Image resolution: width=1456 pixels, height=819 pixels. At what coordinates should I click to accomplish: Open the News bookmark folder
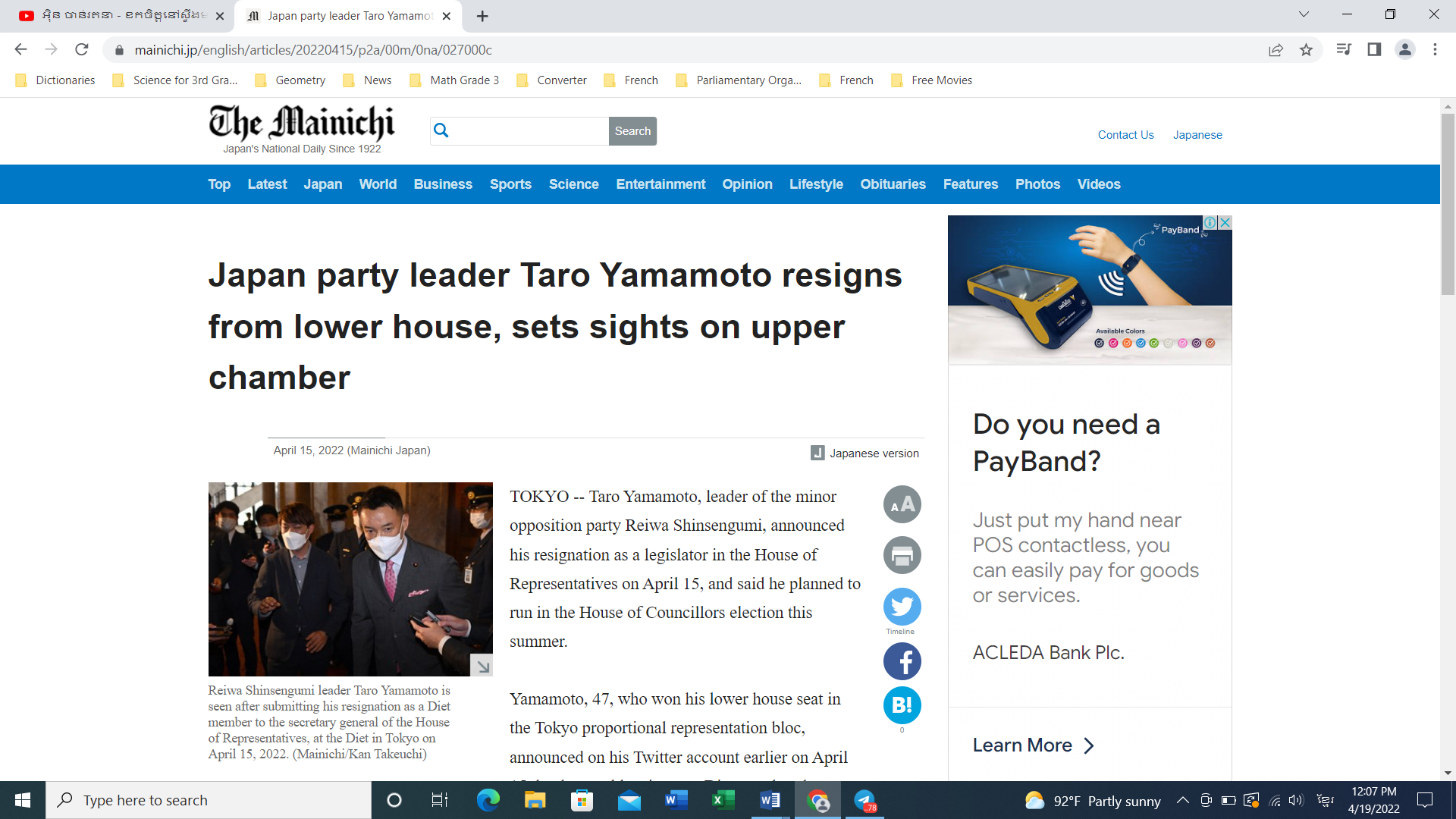pyautogui.click(x=368, y=80)
